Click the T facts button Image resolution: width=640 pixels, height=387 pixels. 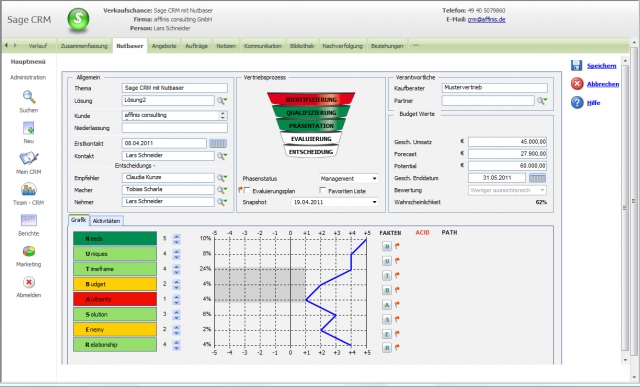tap(387, 276)
